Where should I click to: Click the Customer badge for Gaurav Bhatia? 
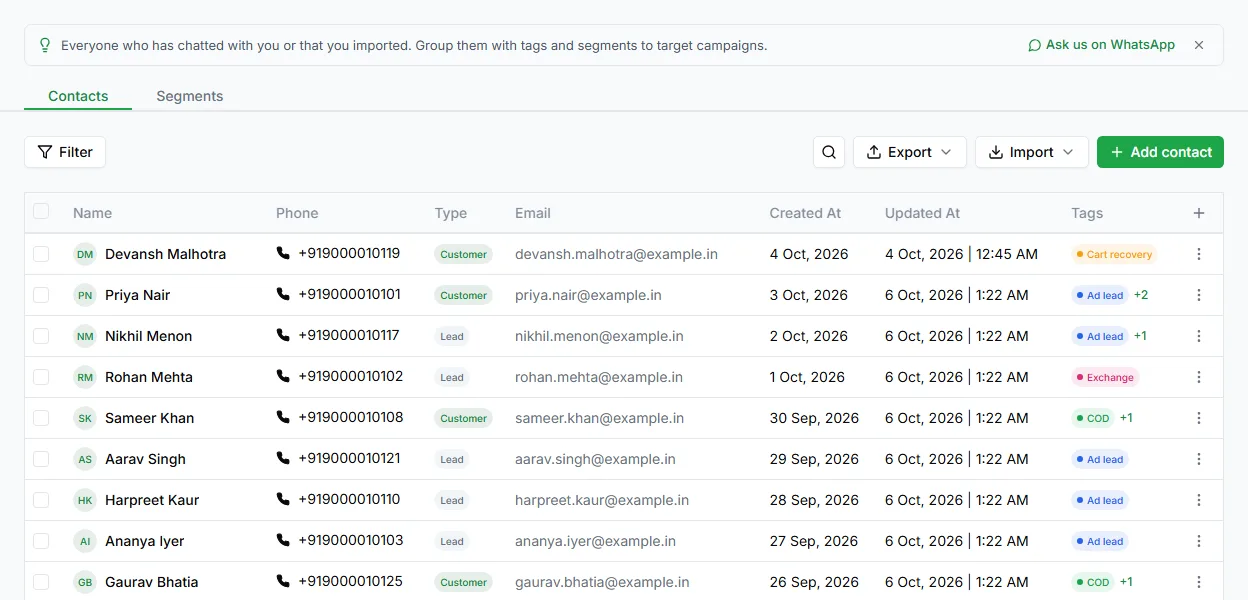coord(464,582)
